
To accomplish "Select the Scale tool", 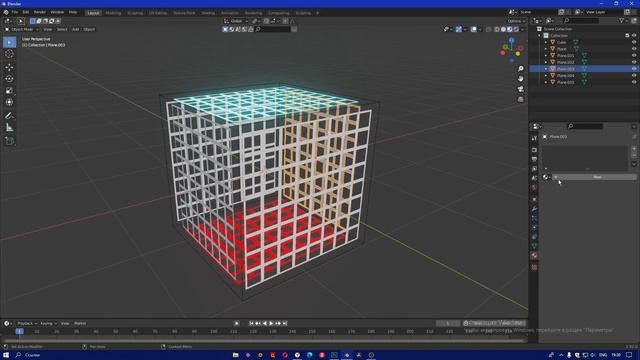I will 9,91.
